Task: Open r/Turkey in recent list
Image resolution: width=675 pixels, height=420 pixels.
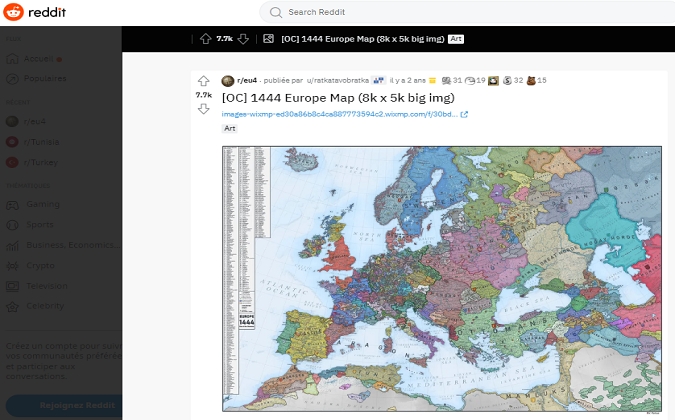Action: 40,163
